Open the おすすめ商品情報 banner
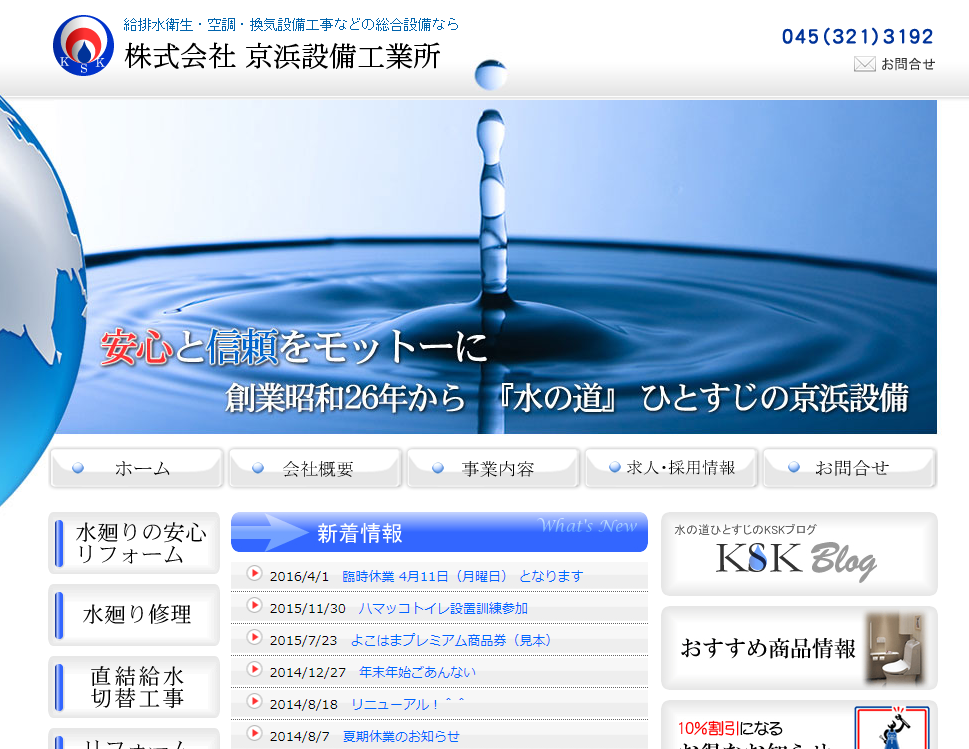The image size is (969, 749). click(799, 648)
